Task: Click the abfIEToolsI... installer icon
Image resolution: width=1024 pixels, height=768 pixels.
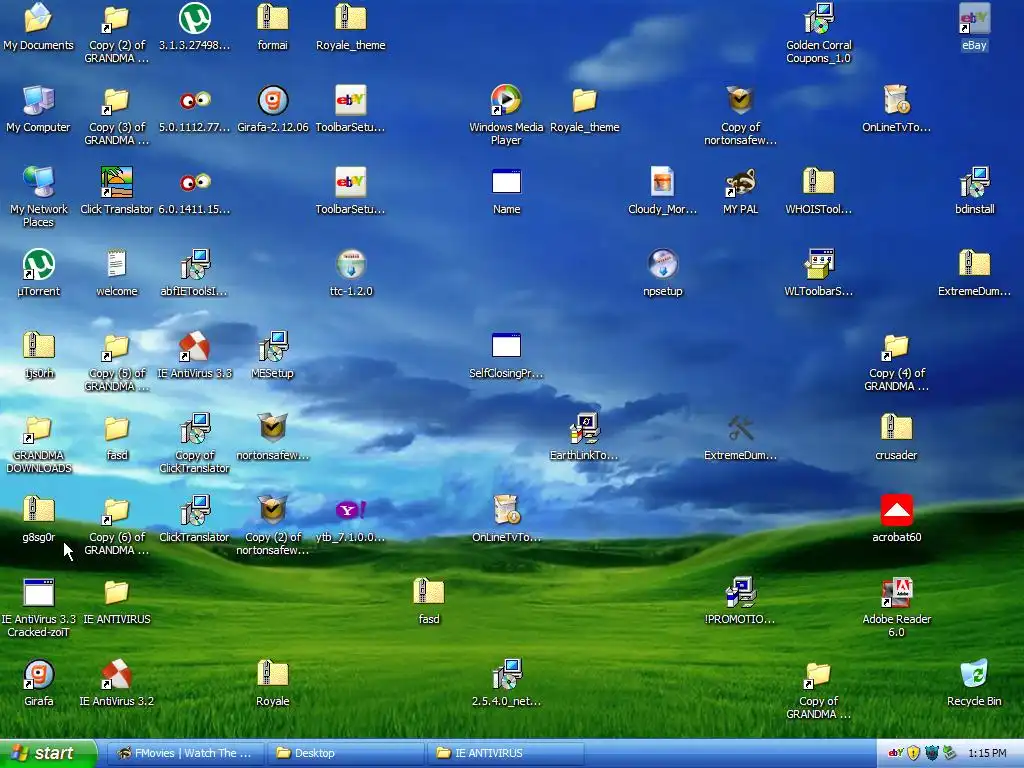Action: (x=195, y=264)
